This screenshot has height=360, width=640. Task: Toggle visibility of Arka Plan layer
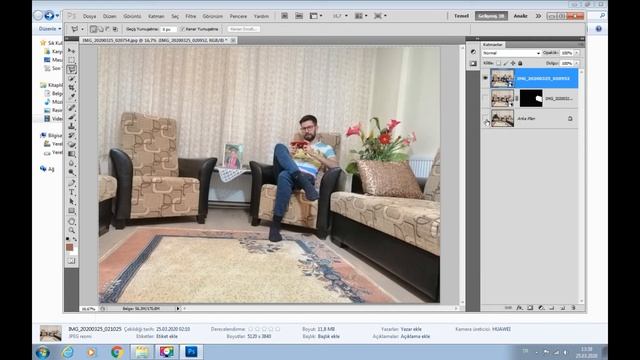[x=485, y=118]
